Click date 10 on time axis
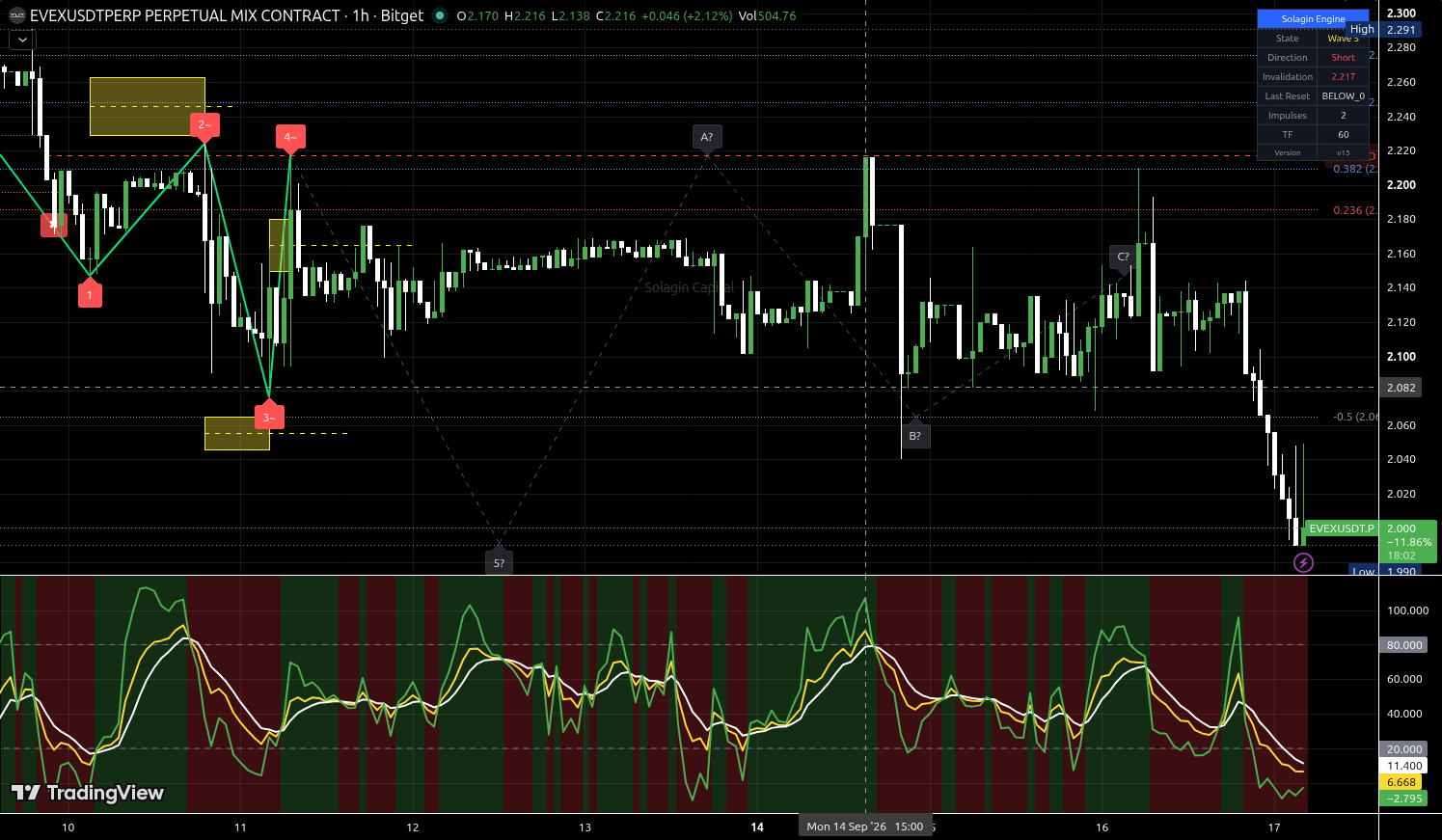 coord(68,827)
